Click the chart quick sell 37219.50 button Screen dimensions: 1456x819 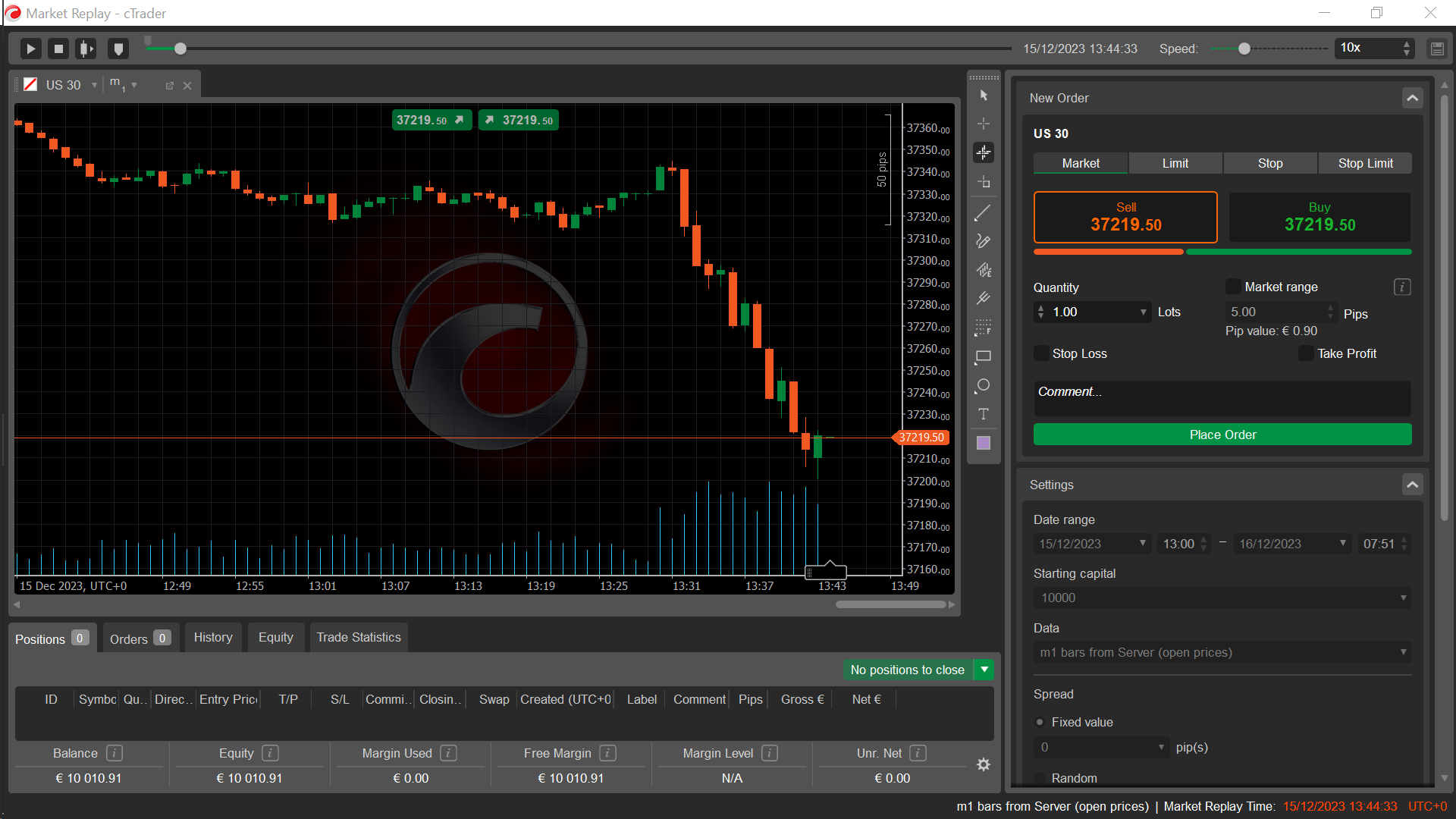click(x=431, y=120)
